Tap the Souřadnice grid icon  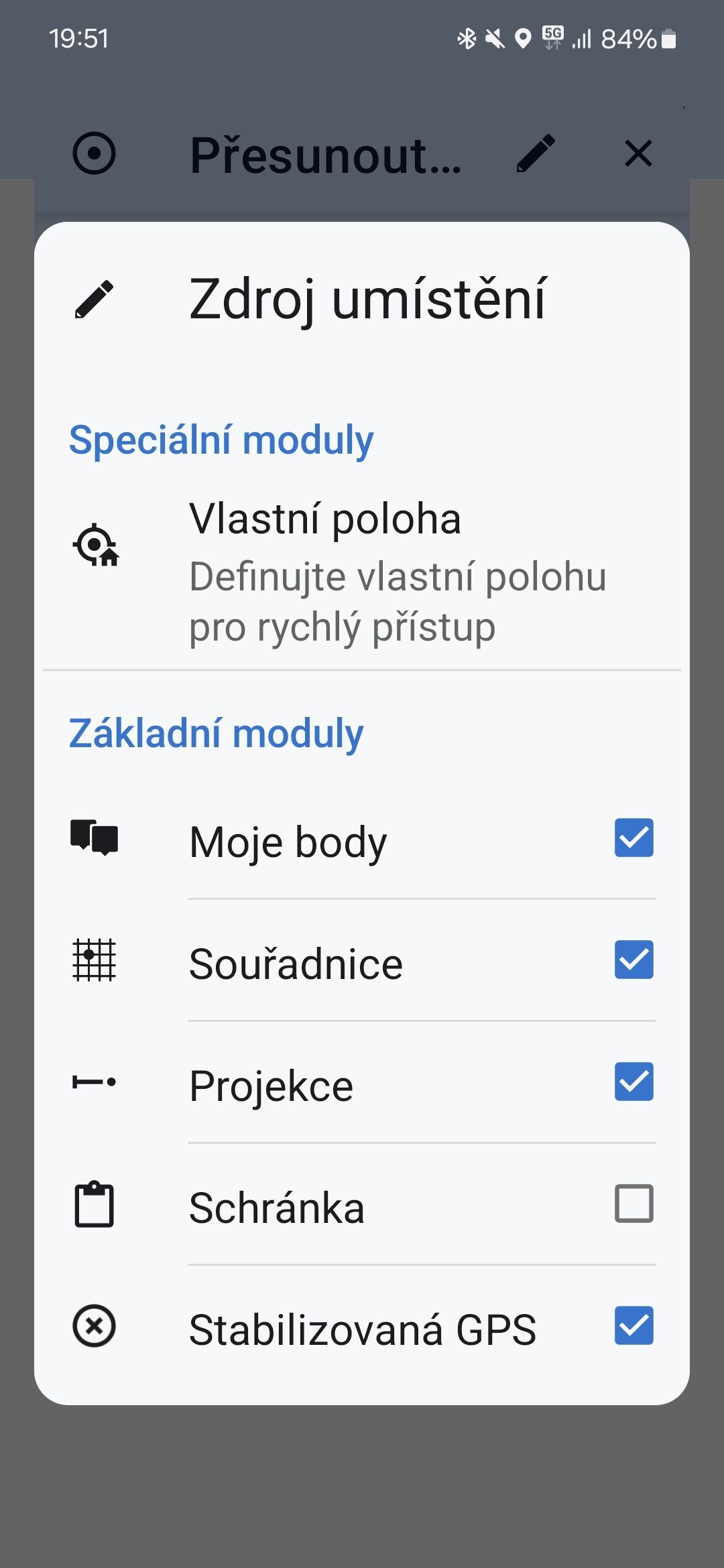pos(94,960)
